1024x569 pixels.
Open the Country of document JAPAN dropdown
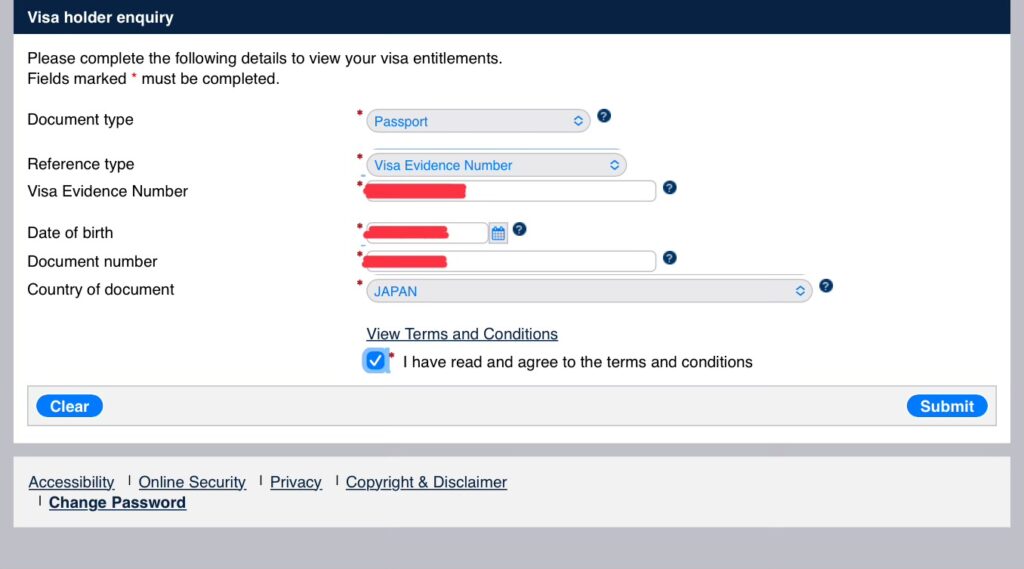point(589,291)
